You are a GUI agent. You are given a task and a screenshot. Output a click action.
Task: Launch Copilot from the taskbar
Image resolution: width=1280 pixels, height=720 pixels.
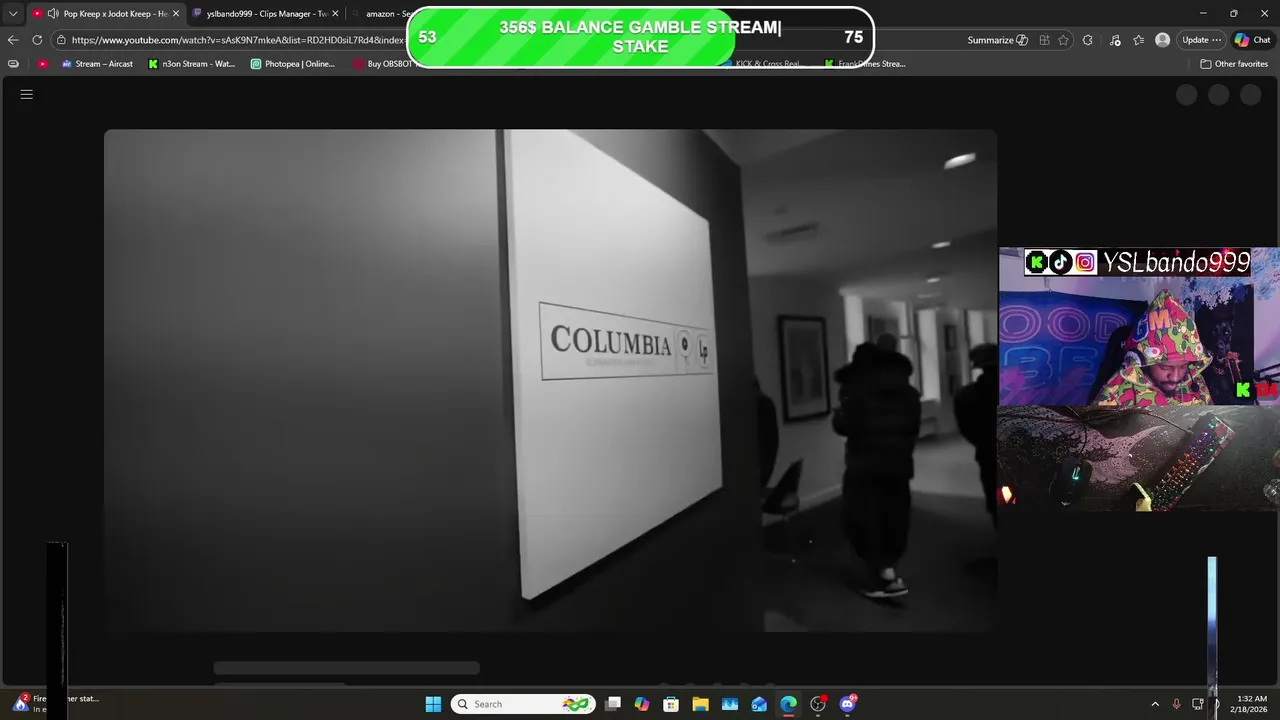click(x=642, y=704)
